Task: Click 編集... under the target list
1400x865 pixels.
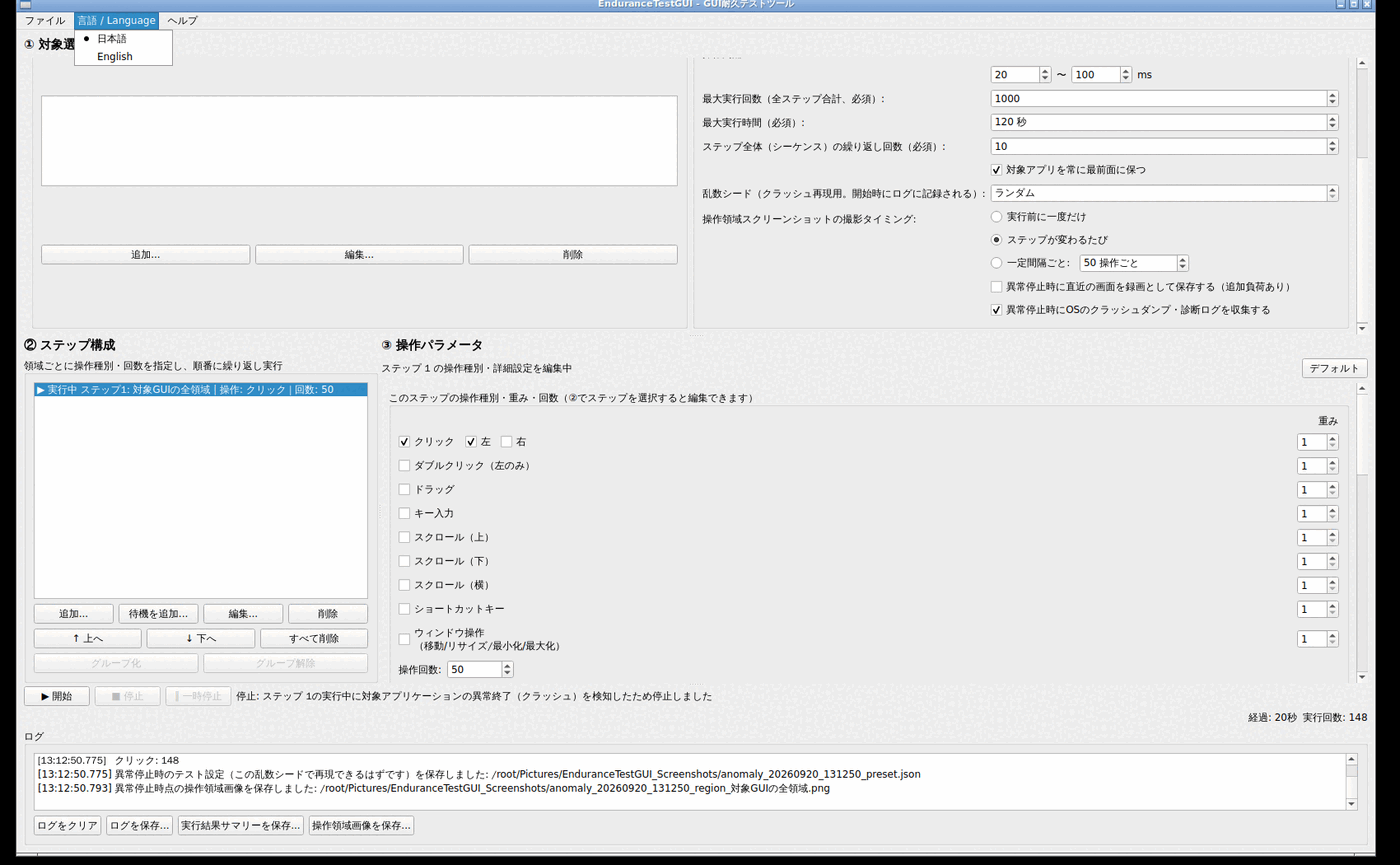Action: (x=359, y=254)
